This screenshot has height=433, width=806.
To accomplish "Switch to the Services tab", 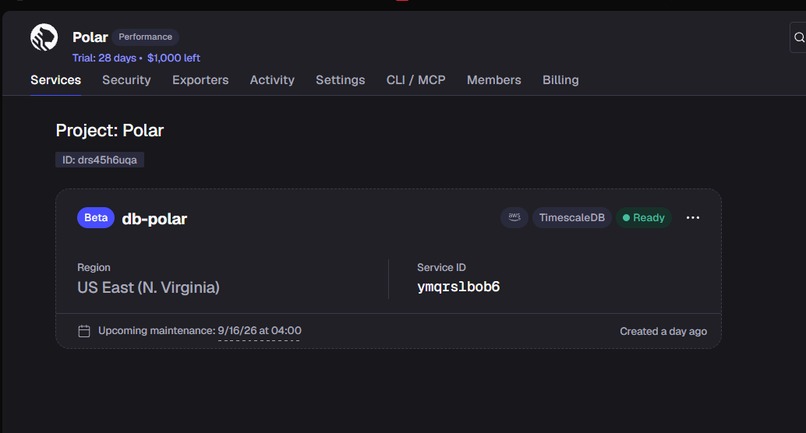I will point(56,80).
